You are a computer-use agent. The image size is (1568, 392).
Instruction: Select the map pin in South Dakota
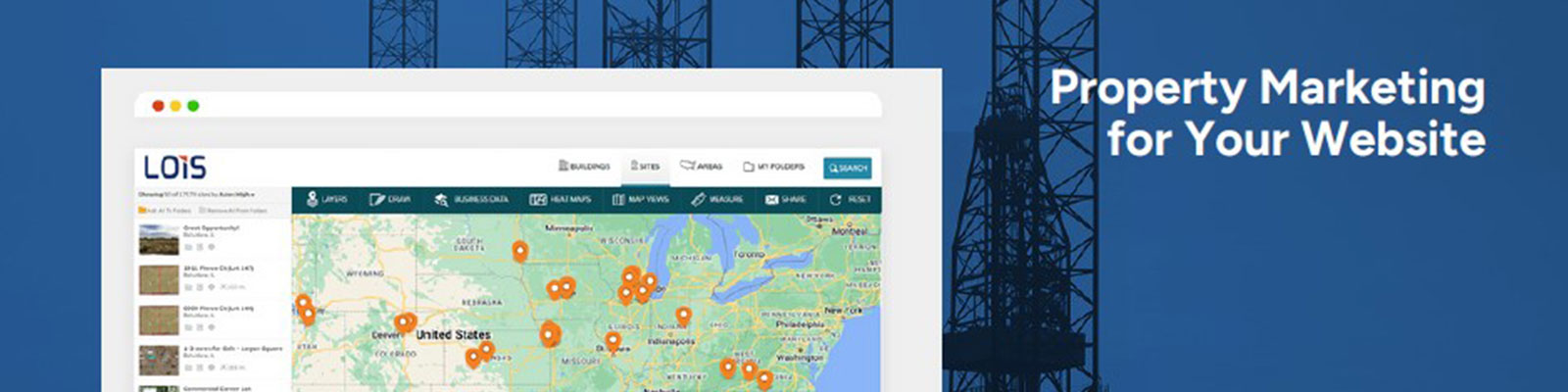(519, 252)
